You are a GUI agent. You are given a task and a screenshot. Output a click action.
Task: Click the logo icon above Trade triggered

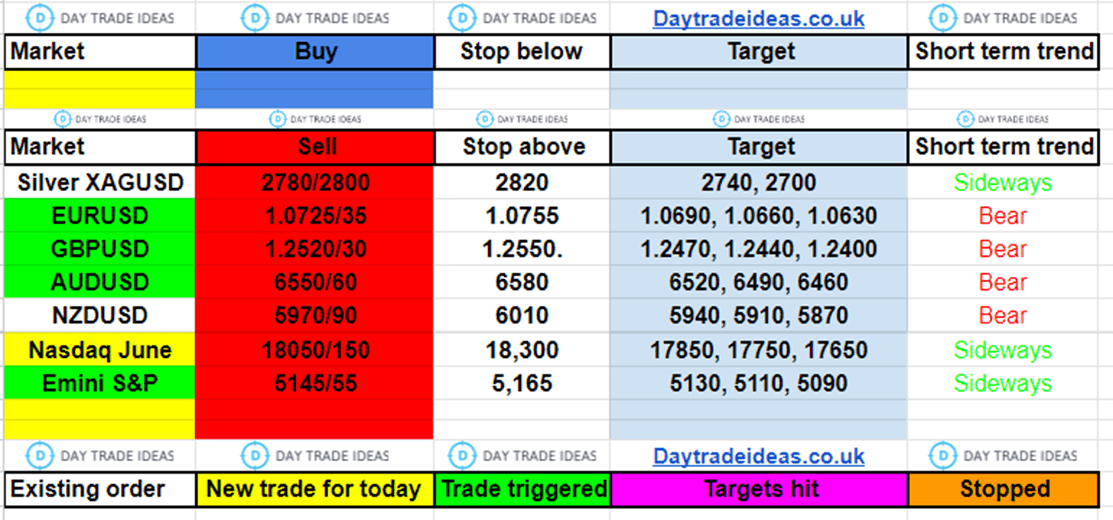click(x=462, y=456)
